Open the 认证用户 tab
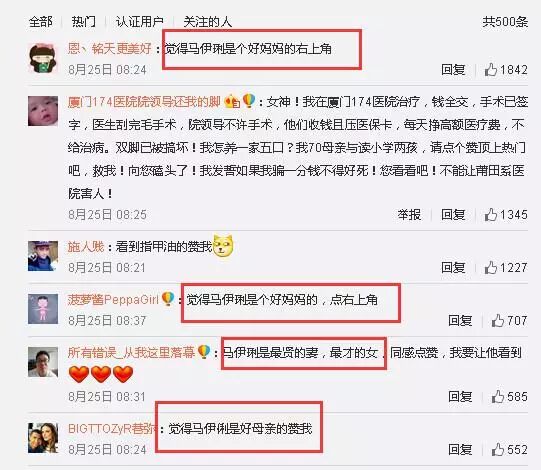 pyautogui.click(x=139, y=21)
